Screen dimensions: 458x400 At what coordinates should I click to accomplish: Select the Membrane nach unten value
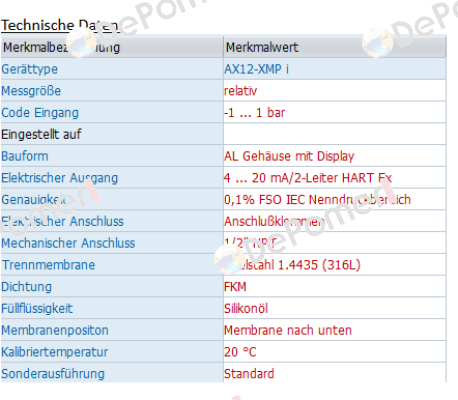pos(288,330)
